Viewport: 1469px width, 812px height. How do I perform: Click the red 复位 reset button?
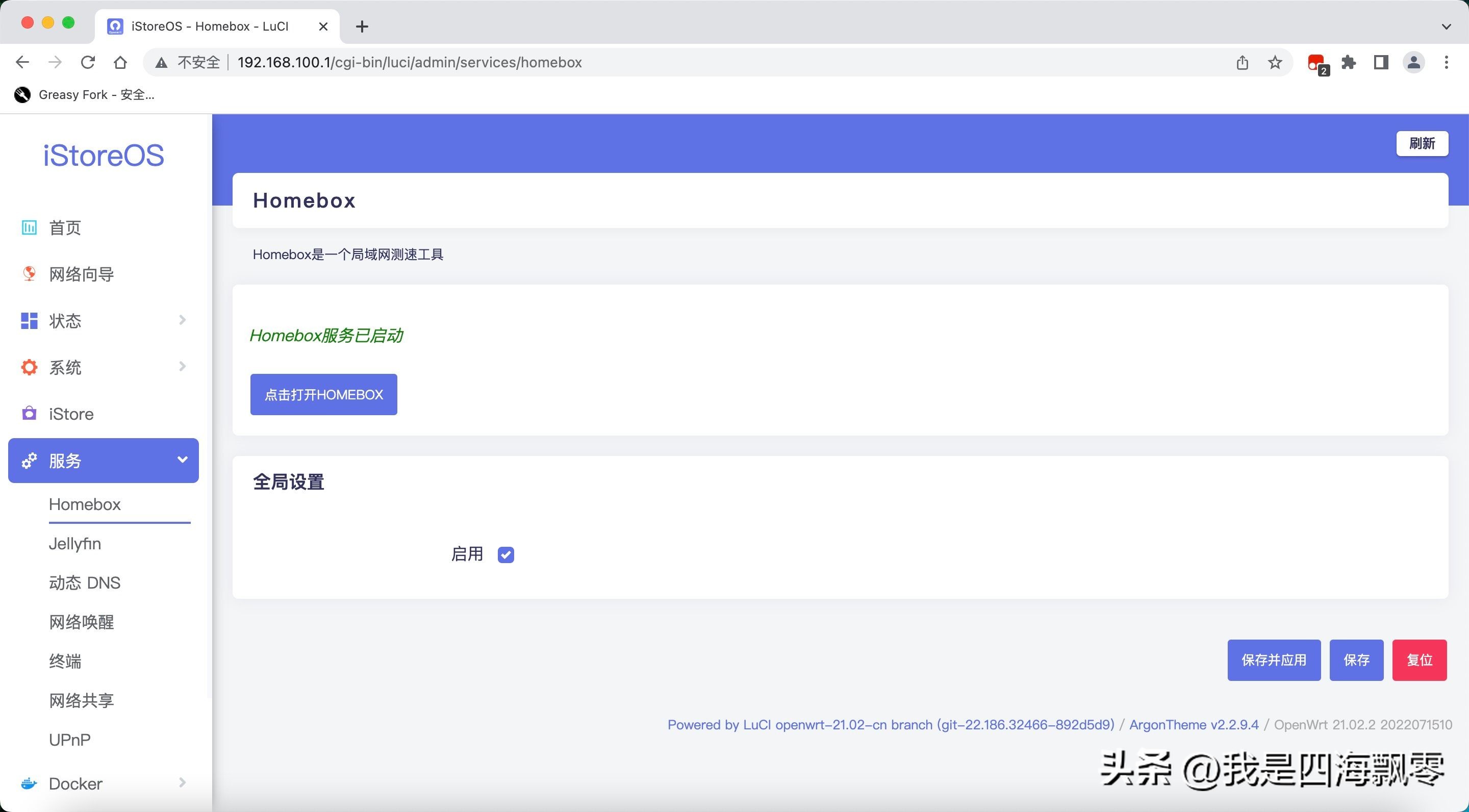[x=1419, y=660]
